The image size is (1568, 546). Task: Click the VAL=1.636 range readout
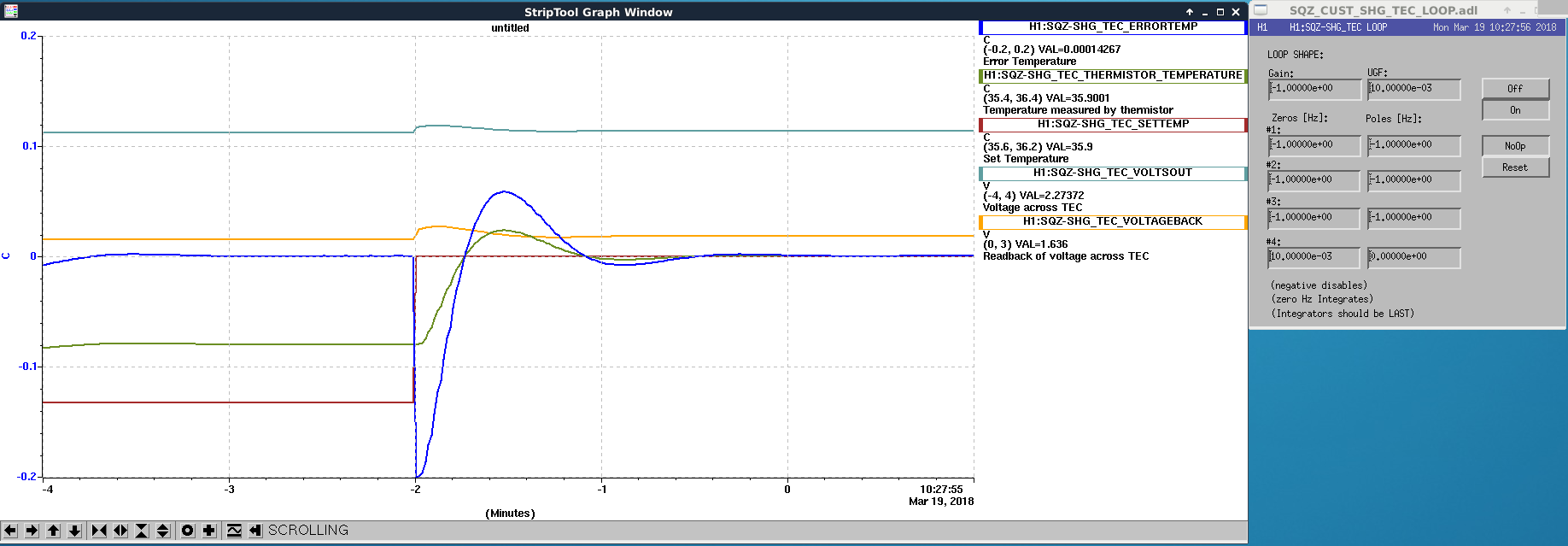(1026, 244)
